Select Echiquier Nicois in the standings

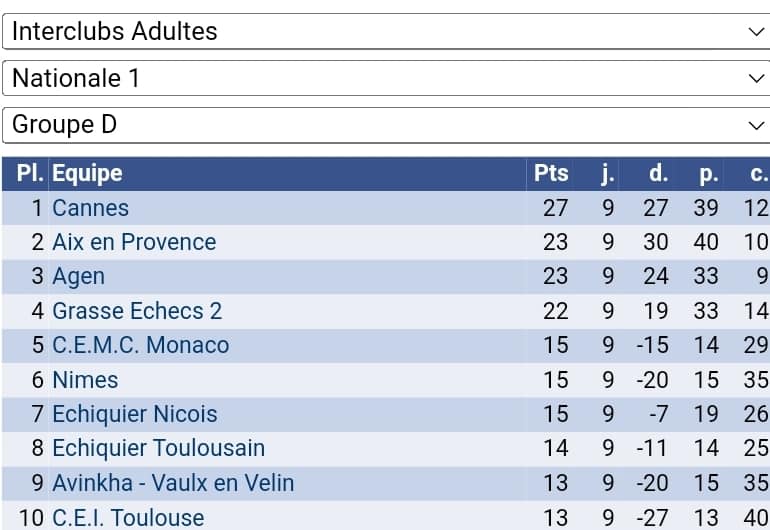coord(134,414)
